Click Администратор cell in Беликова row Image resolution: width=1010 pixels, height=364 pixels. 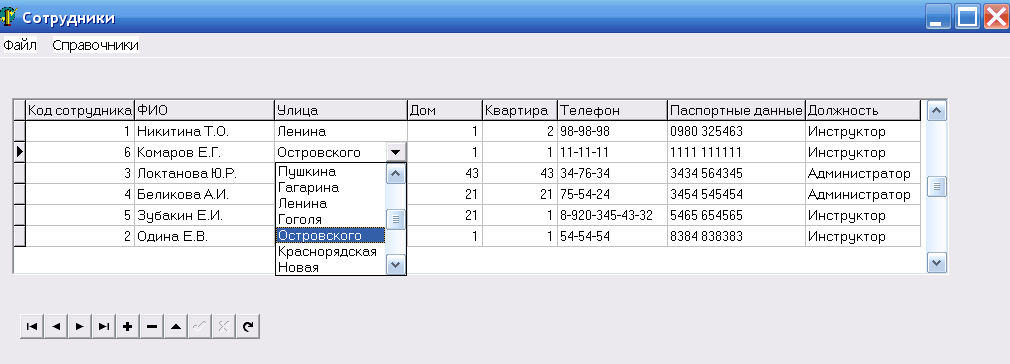click(x=863, y=195)
